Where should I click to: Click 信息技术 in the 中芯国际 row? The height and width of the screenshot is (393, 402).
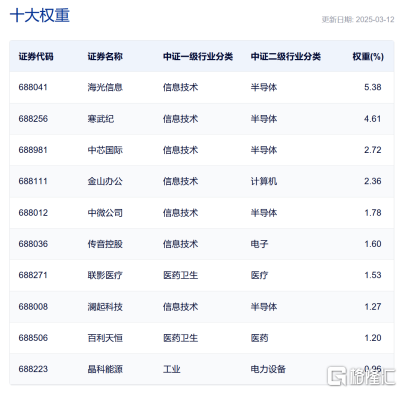tap(180, 150)
